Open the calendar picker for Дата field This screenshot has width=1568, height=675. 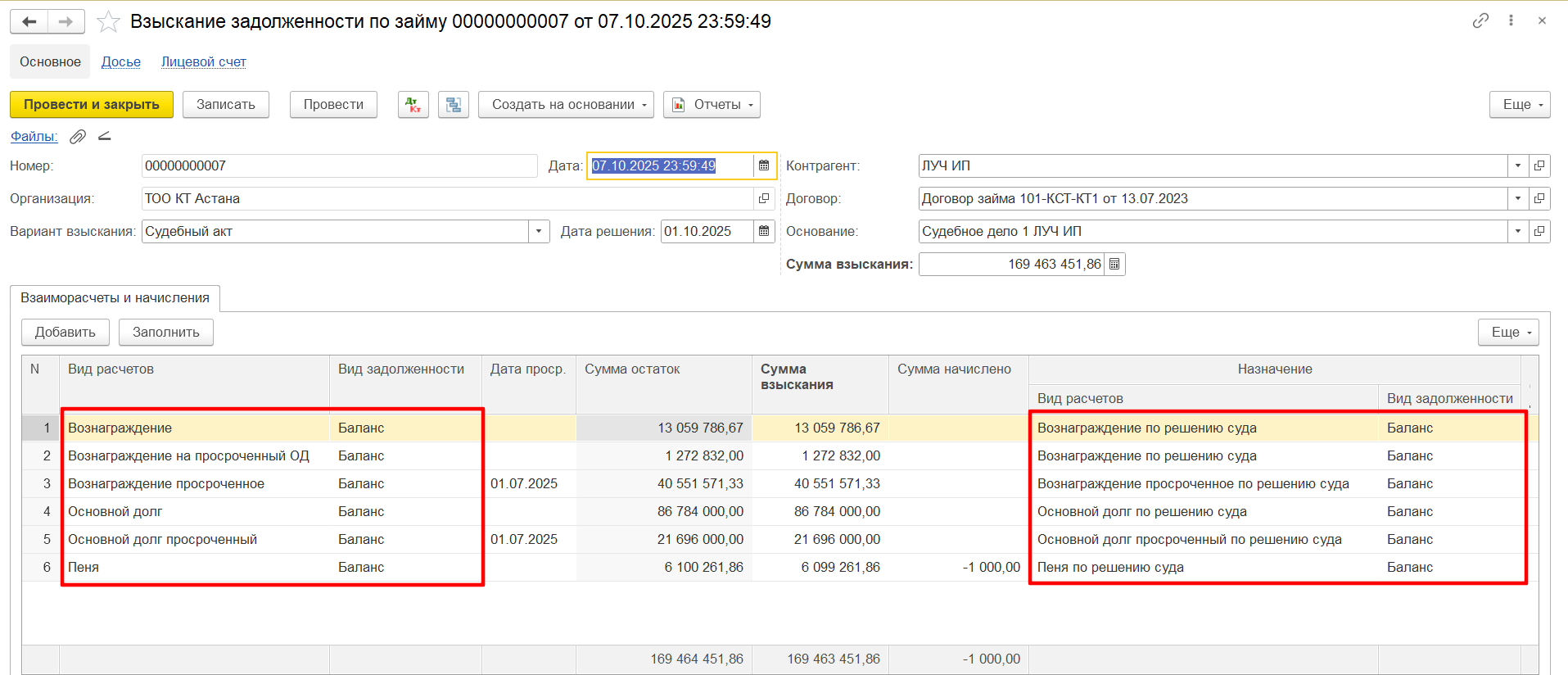click(x=764, y=165)
